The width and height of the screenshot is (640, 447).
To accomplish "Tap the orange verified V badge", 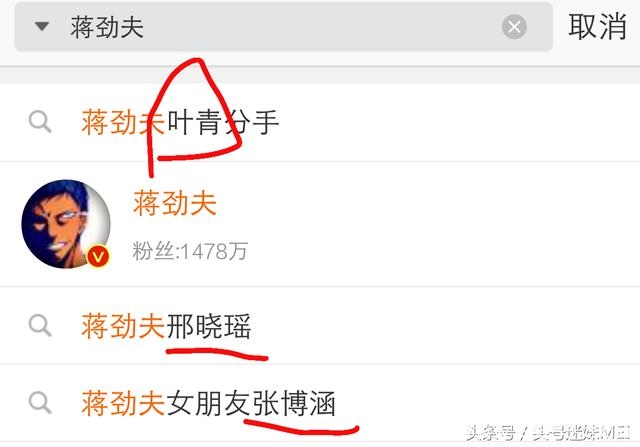I will 98,256.
